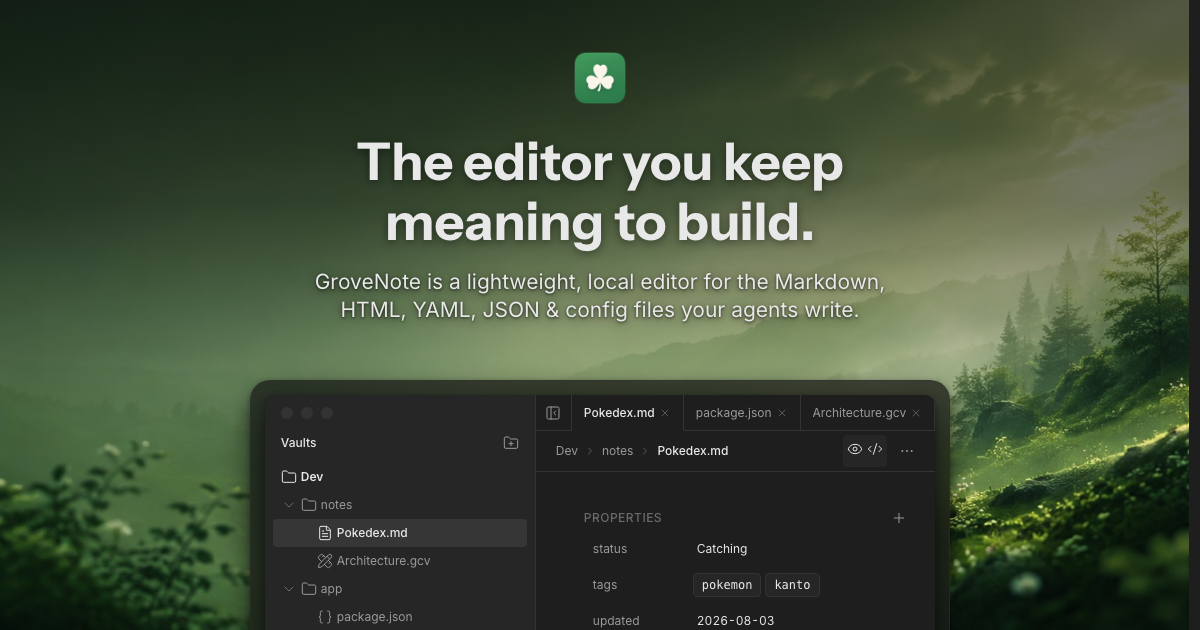This screenshot has width=1200, height=630.
Task: Select the Dev vault folder
Action: pos(400,477)
